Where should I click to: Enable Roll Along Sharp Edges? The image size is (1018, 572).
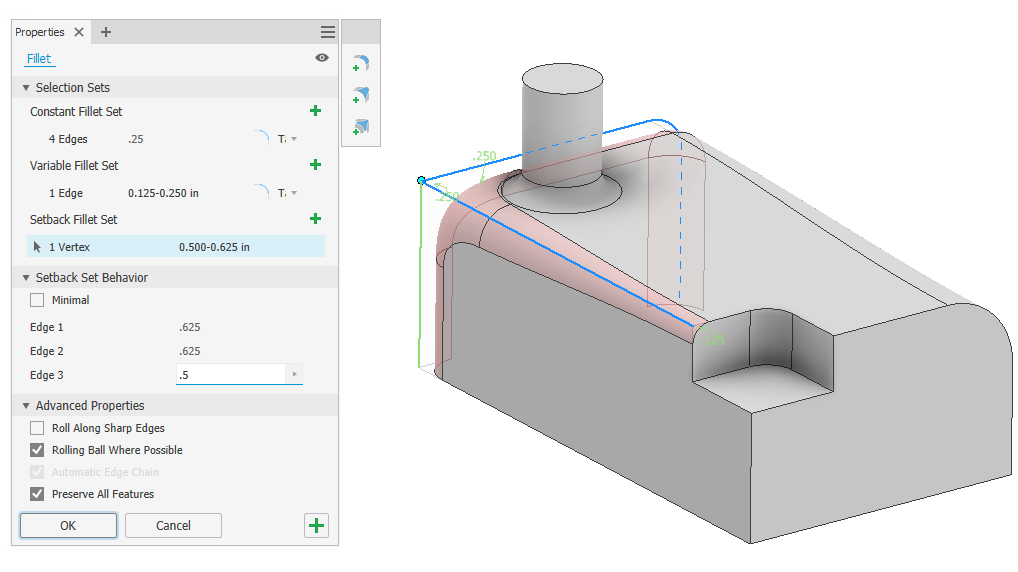coord(37,428)
